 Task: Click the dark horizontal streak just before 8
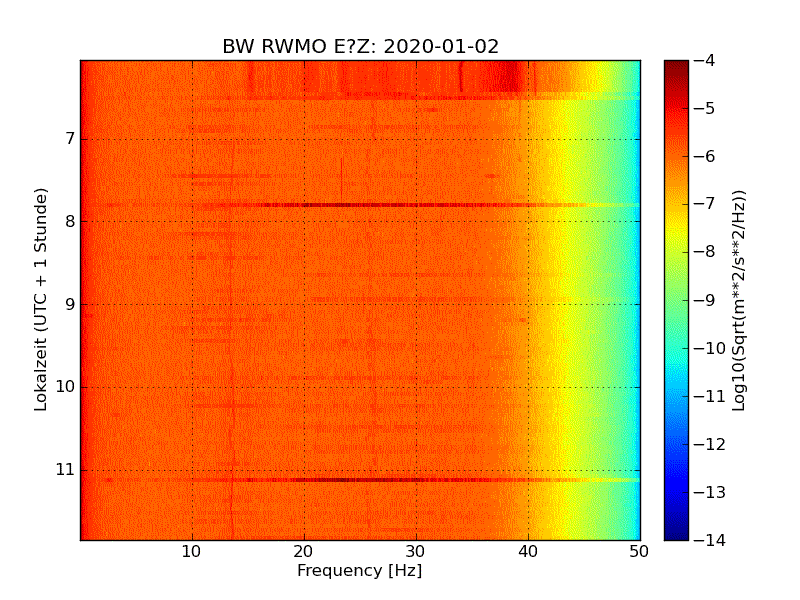(x=360, y=205)
